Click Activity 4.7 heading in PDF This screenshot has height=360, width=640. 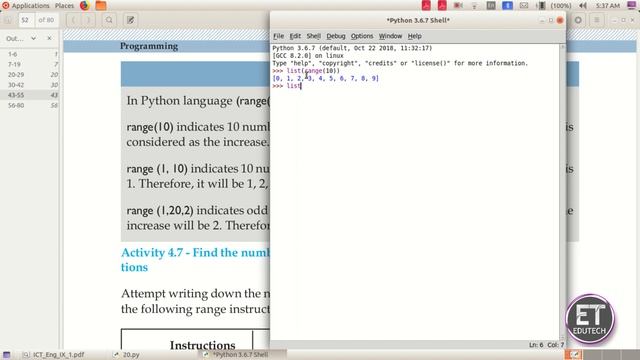point(195,260)
